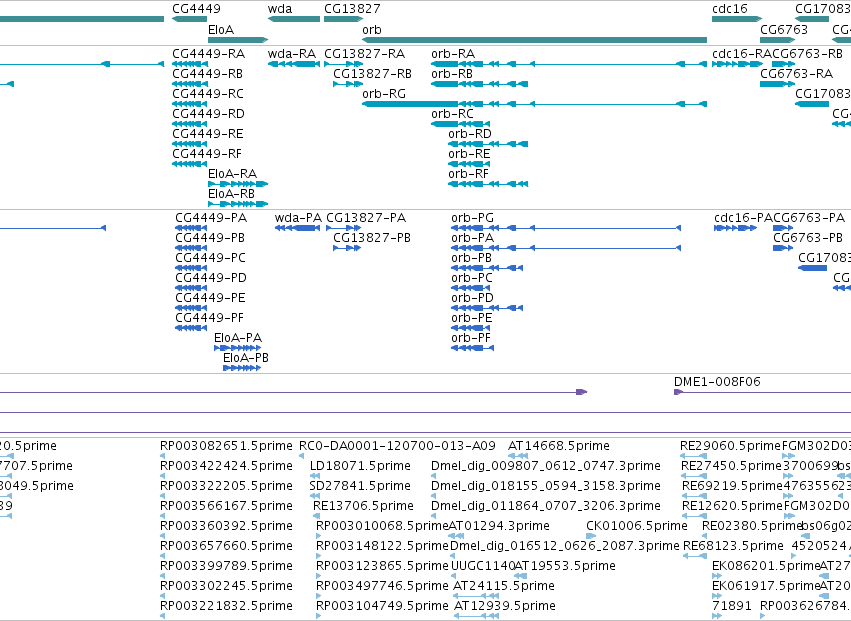Click the CG6763 gene label
Screen dimensions: 851x621
pos(784,30)
